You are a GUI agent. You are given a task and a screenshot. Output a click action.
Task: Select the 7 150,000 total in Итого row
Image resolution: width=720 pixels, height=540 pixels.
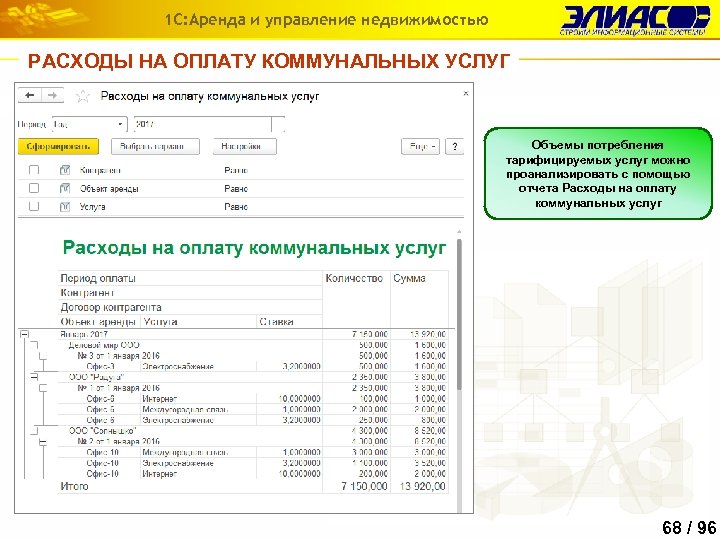point(365,486)
